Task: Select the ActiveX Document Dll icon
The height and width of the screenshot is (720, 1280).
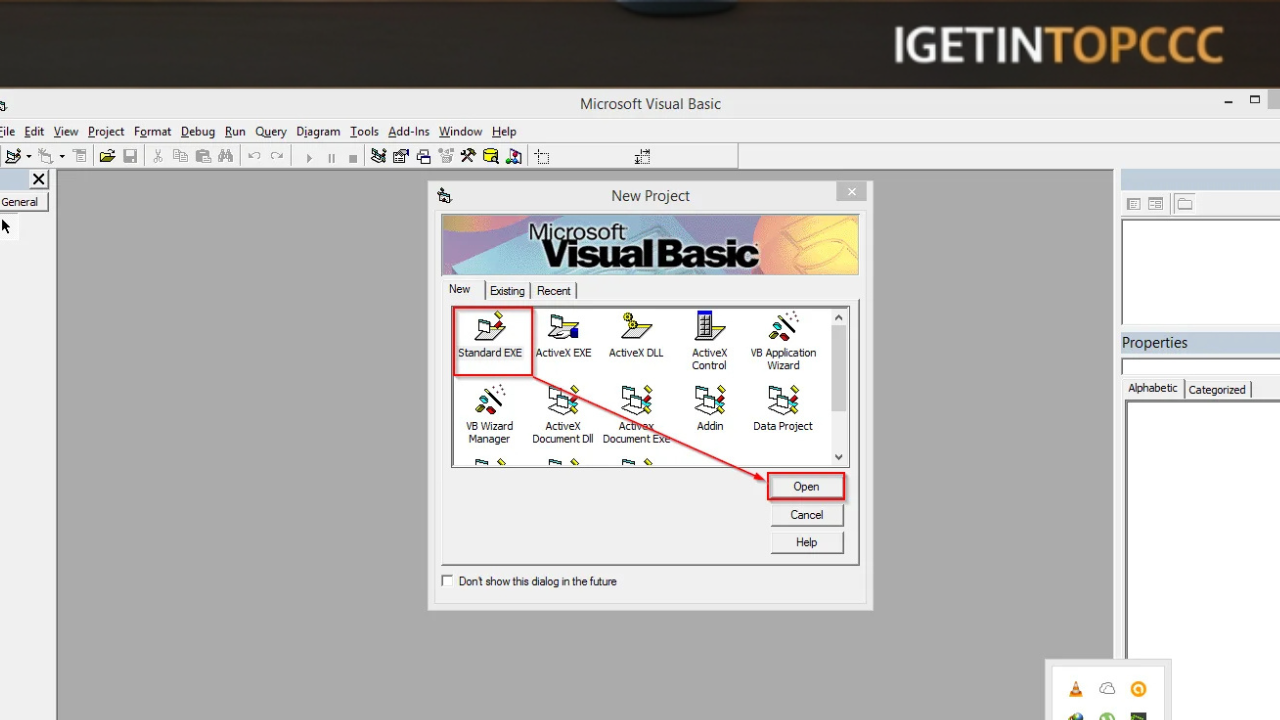Action: [563, 415]
